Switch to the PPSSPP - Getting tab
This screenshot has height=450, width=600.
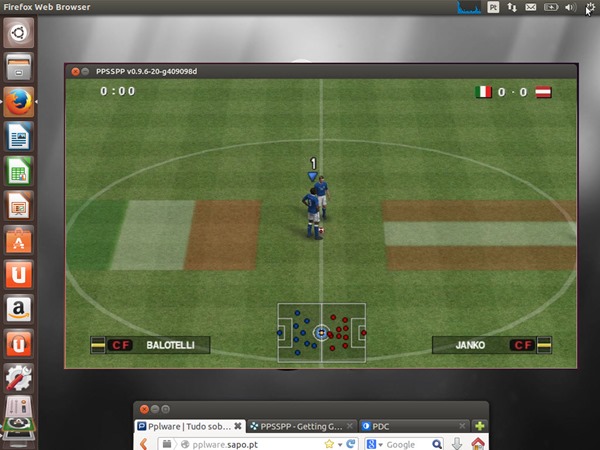pos(301,426)
